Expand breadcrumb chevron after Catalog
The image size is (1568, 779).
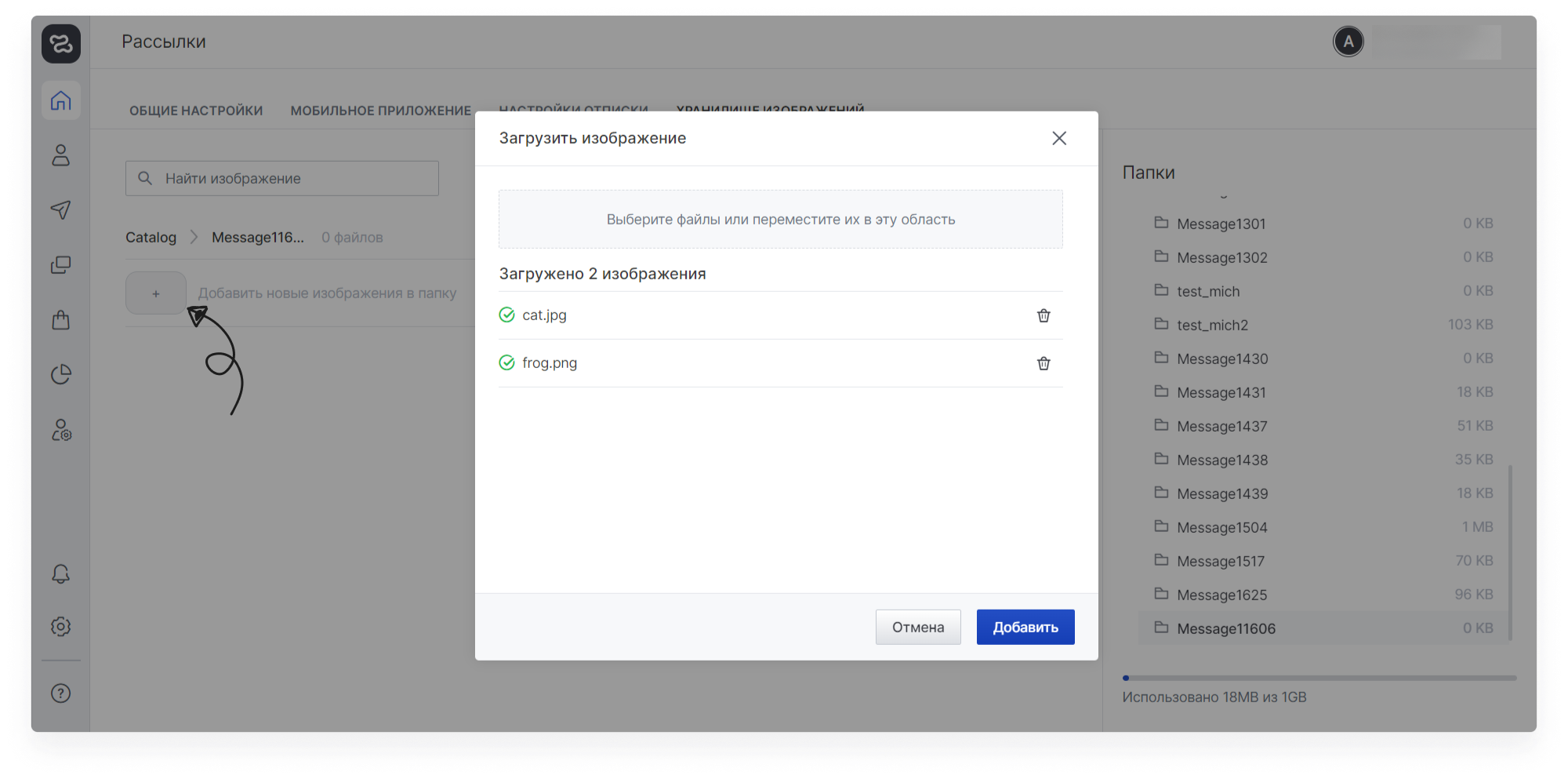(194, 237)
